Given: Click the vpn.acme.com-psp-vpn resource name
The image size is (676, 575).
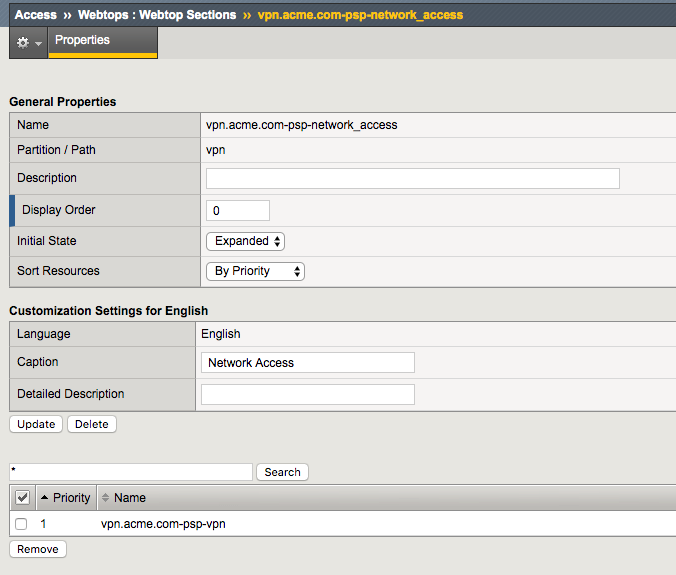Looking at the screenshot, I should click(x=163, y=524).
